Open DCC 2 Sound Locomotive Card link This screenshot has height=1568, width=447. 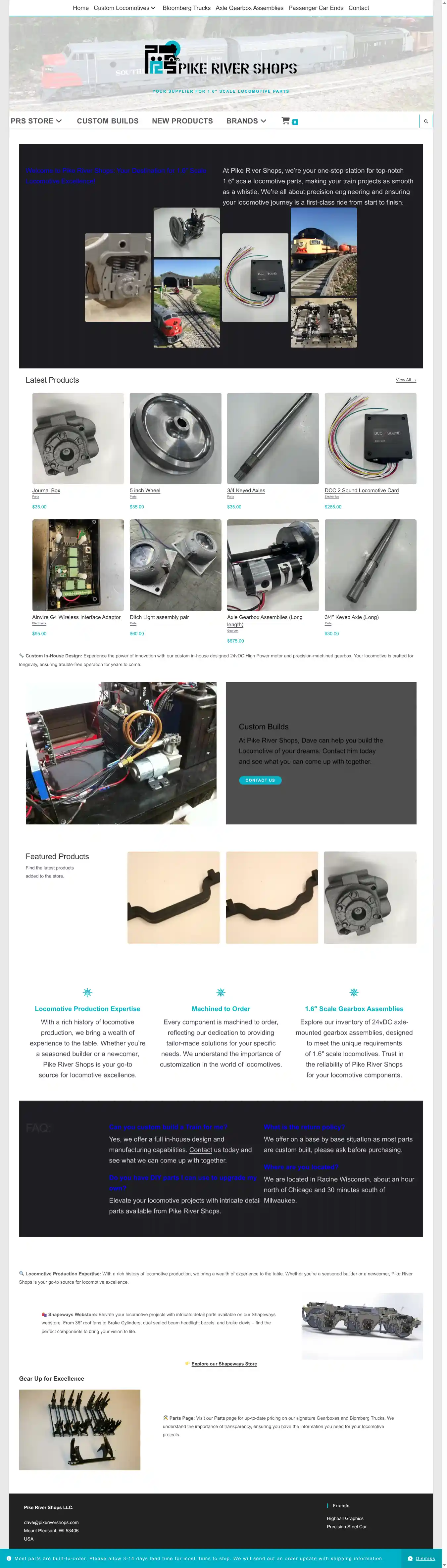[x=362, y=491]
